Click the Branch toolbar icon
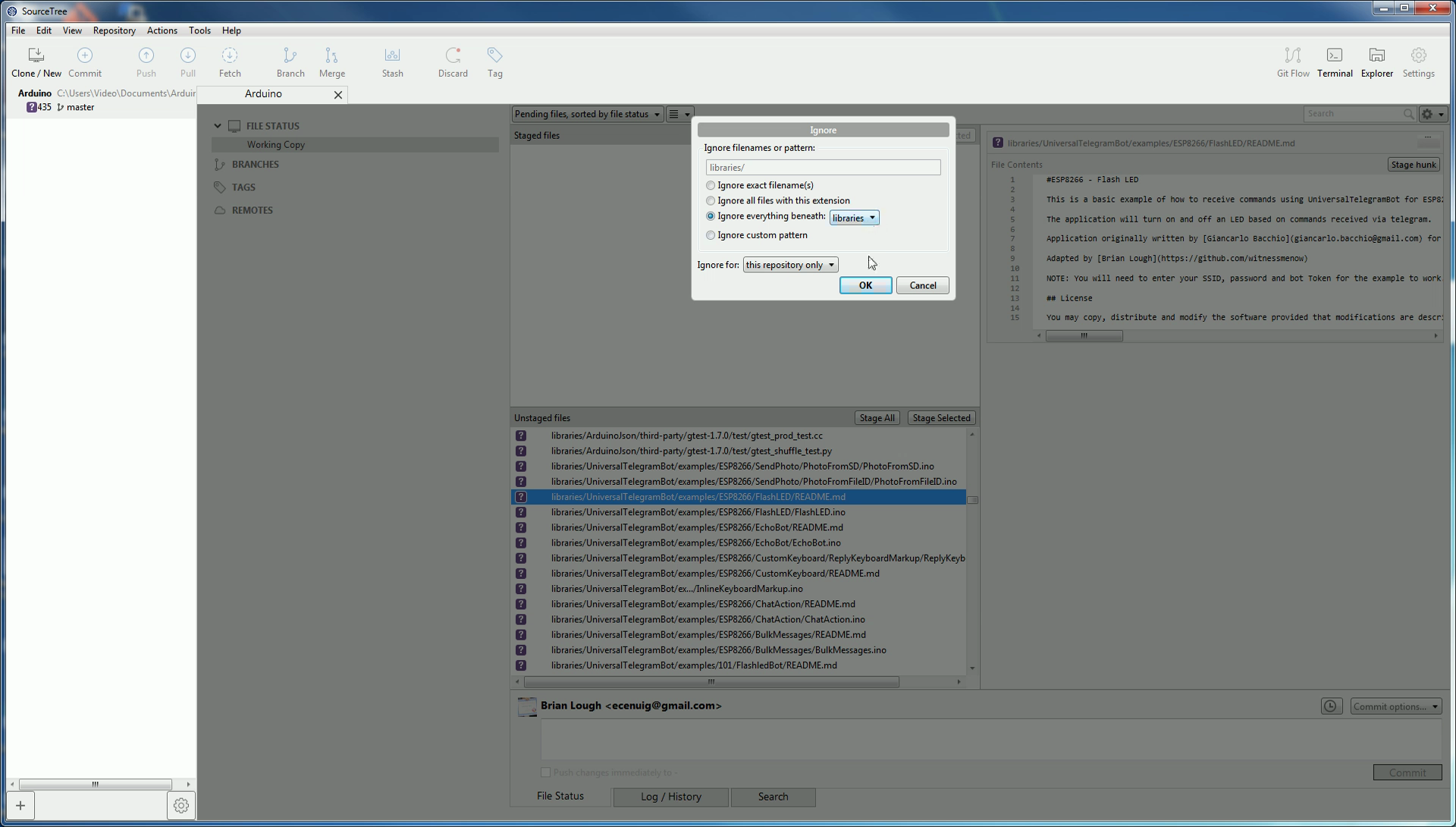 [x=290, y=62]
